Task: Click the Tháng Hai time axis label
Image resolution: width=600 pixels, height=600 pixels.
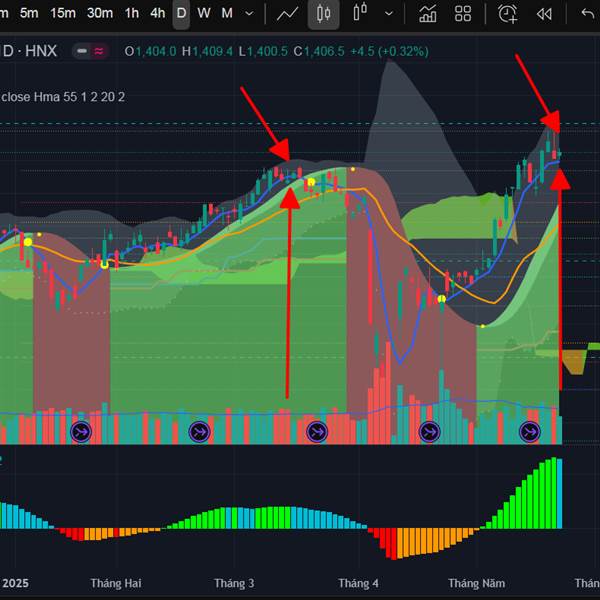Action: click(x=116, y=583)
